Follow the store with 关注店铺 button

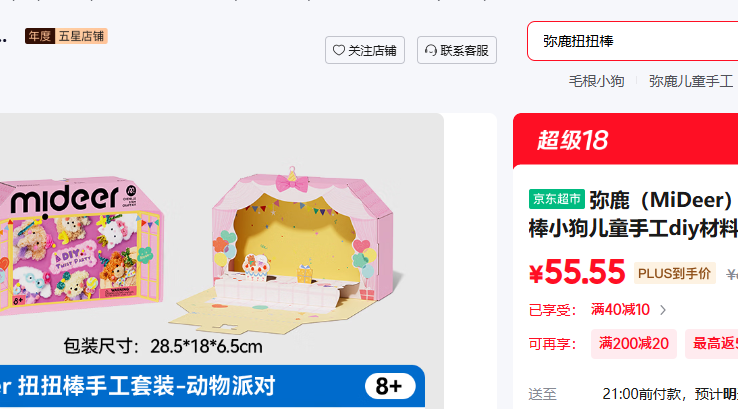click(365, 50)
